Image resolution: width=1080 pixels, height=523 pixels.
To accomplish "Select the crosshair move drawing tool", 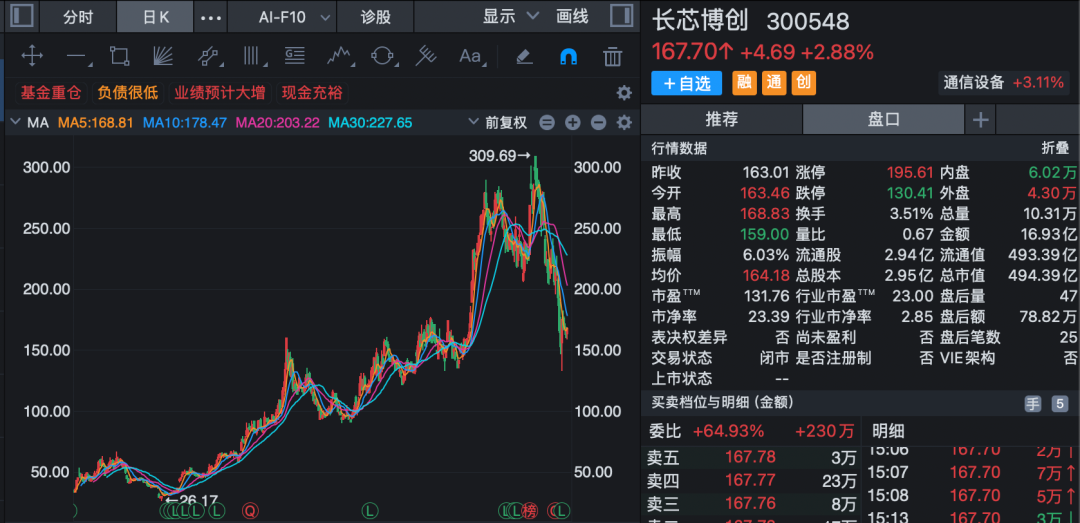I will (x=32, y=56).
